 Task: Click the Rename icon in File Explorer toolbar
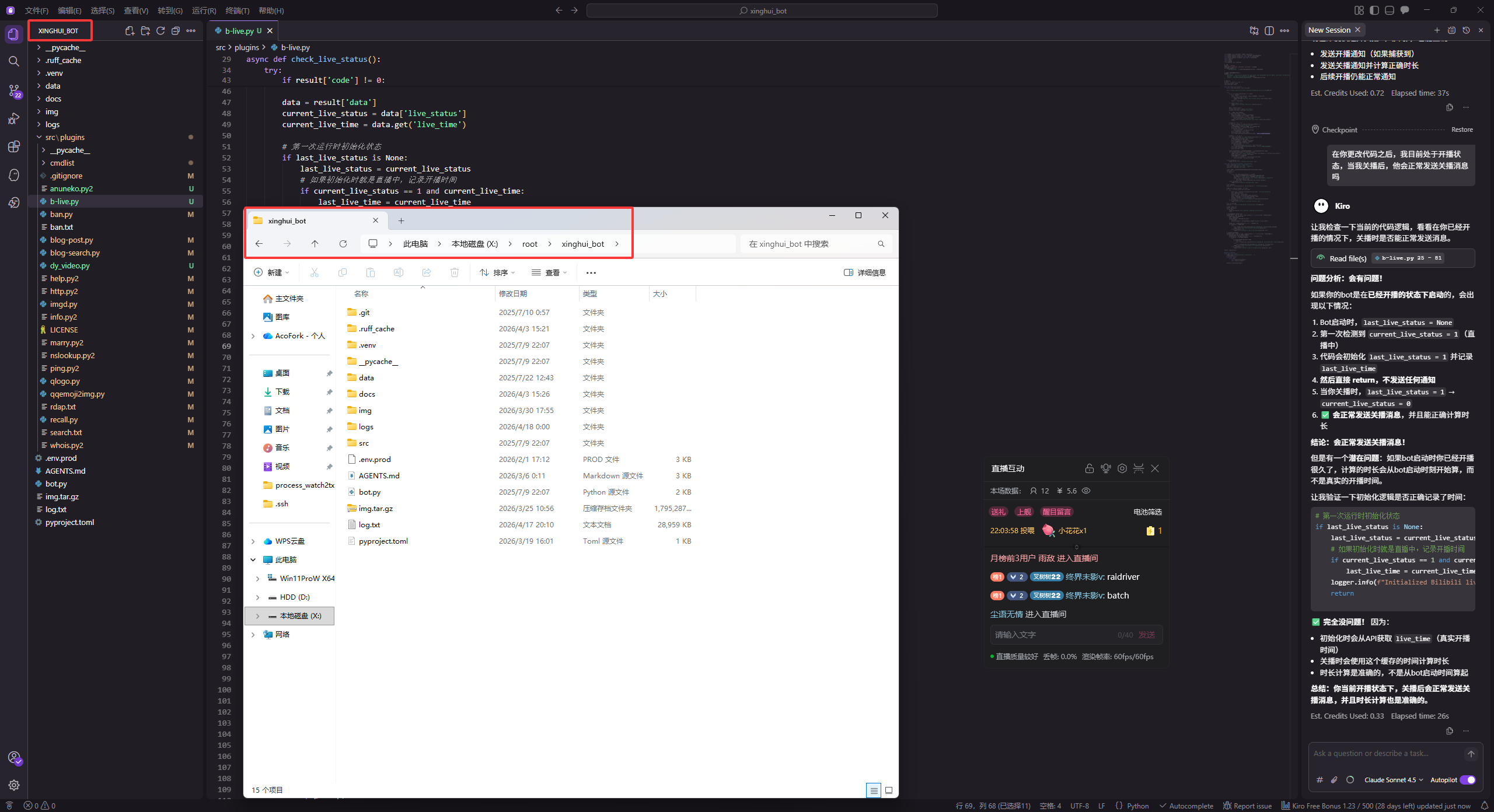tap(399, 272)
